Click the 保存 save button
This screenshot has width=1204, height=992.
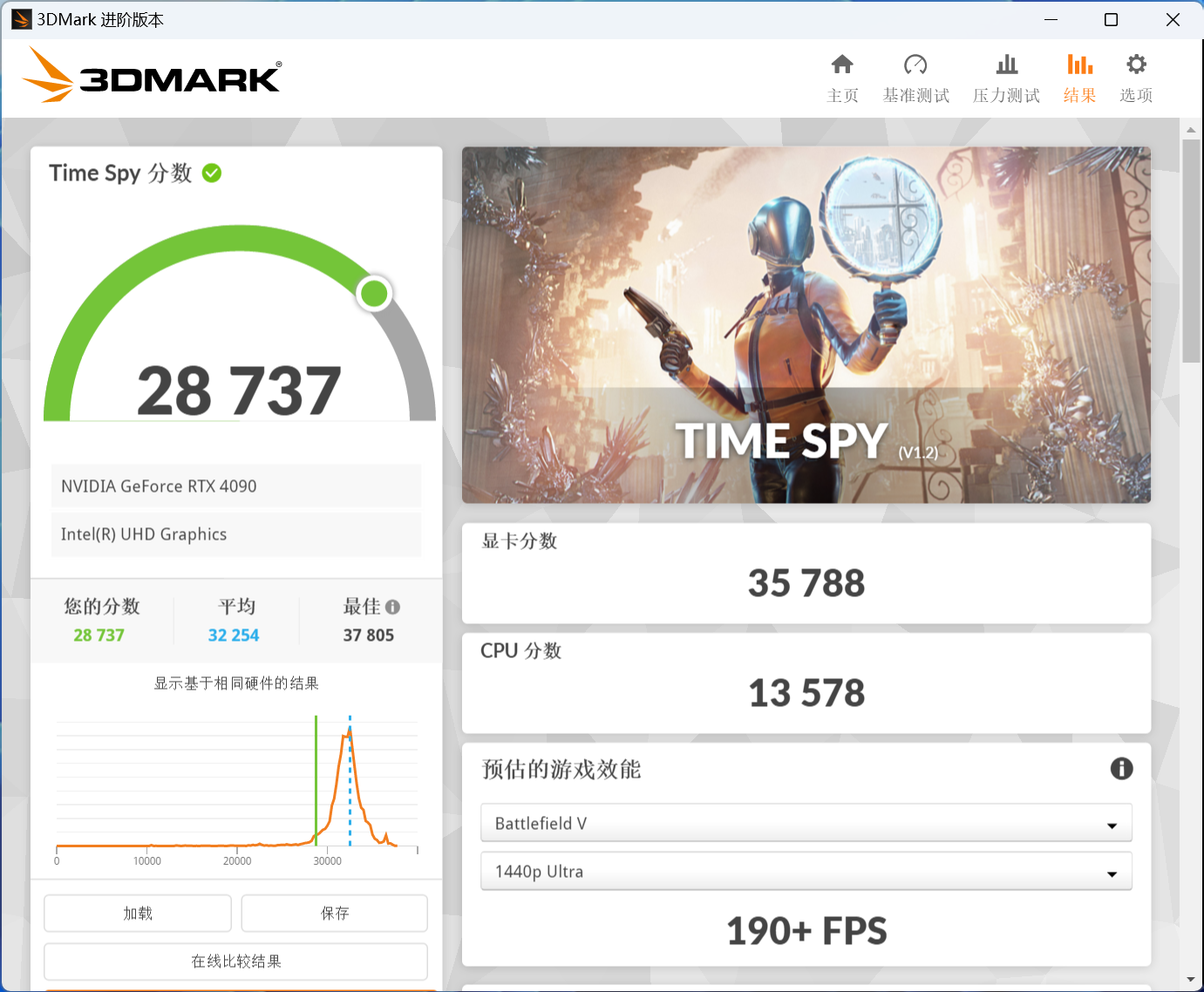[x=334, y=913]
